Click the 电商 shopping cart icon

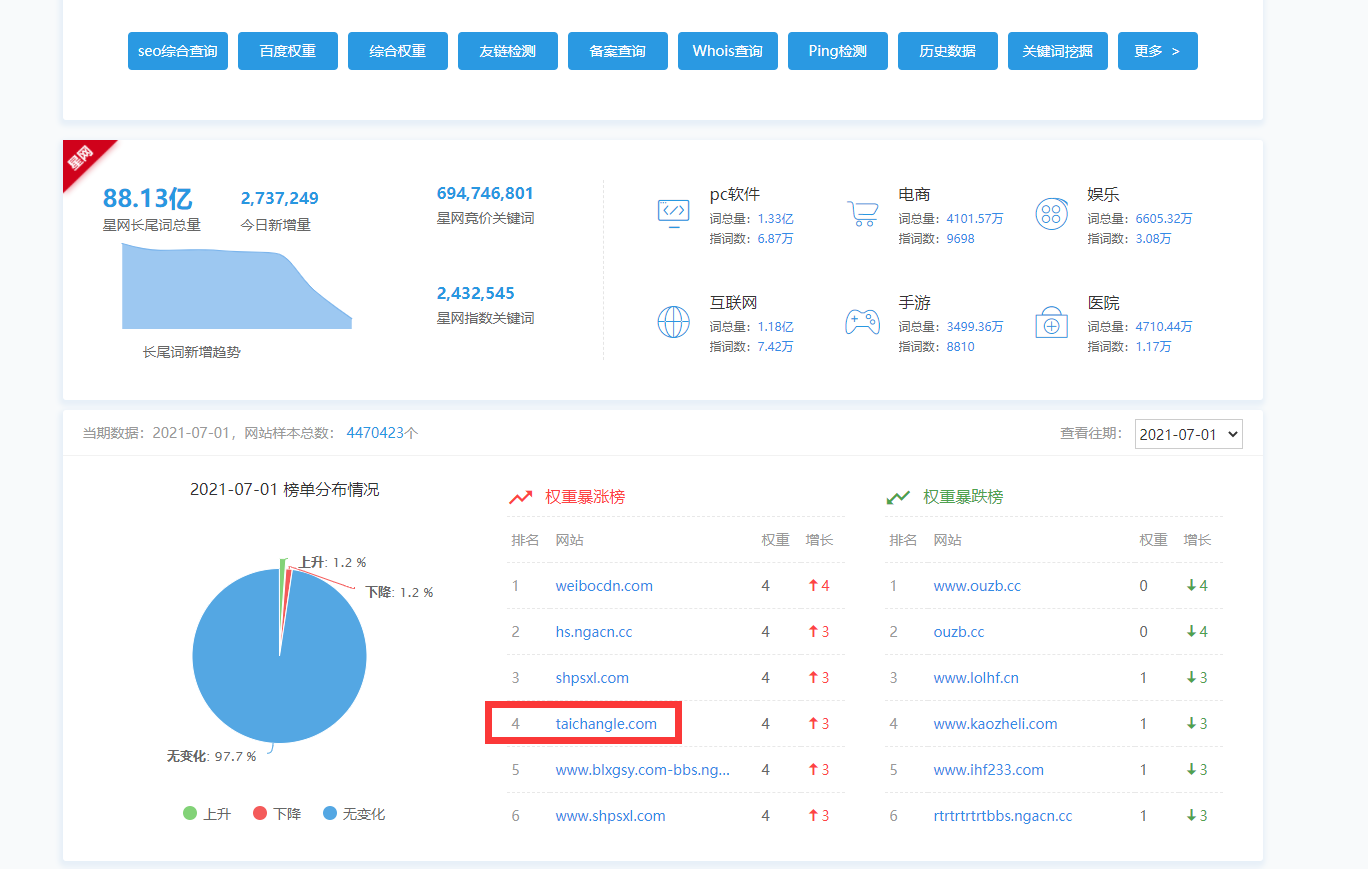click(x=862, y=214)
